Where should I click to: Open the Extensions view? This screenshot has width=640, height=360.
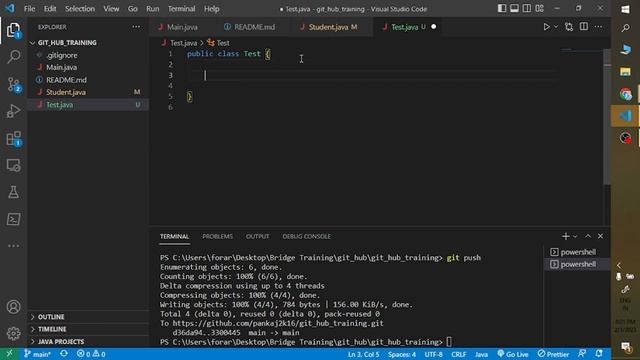(13, 138)
